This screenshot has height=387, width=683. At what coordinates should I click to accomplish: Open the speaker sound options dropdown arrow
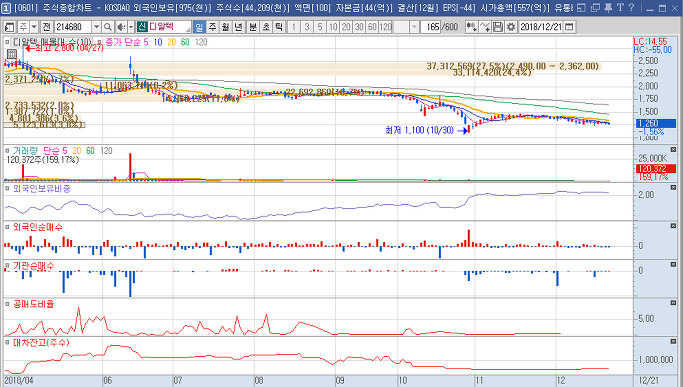130,27
